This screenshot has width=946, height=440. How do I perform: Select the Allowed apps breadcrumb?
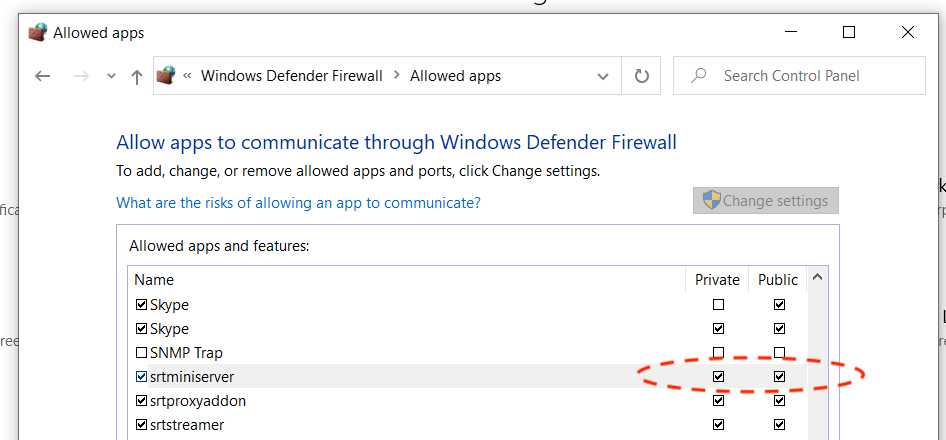tap(456, 76)
